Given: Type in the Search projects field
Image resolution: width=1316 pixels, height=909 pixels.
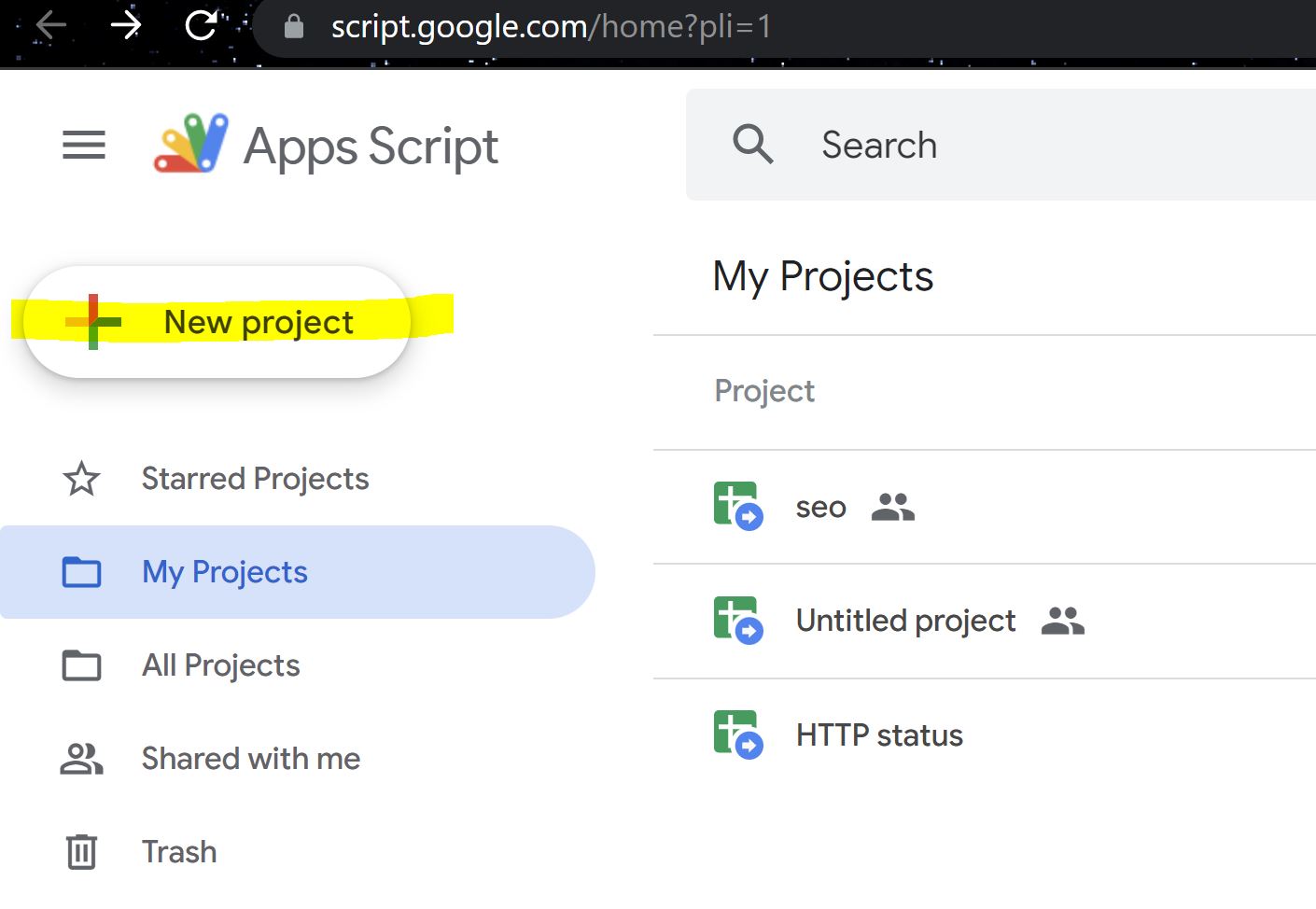Looking at the screenshot, I should point(1027,145).
